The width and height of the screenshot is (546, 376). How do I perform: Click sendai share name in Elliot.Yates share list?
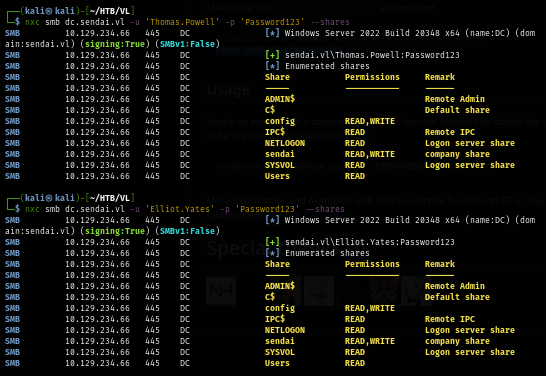280,341
